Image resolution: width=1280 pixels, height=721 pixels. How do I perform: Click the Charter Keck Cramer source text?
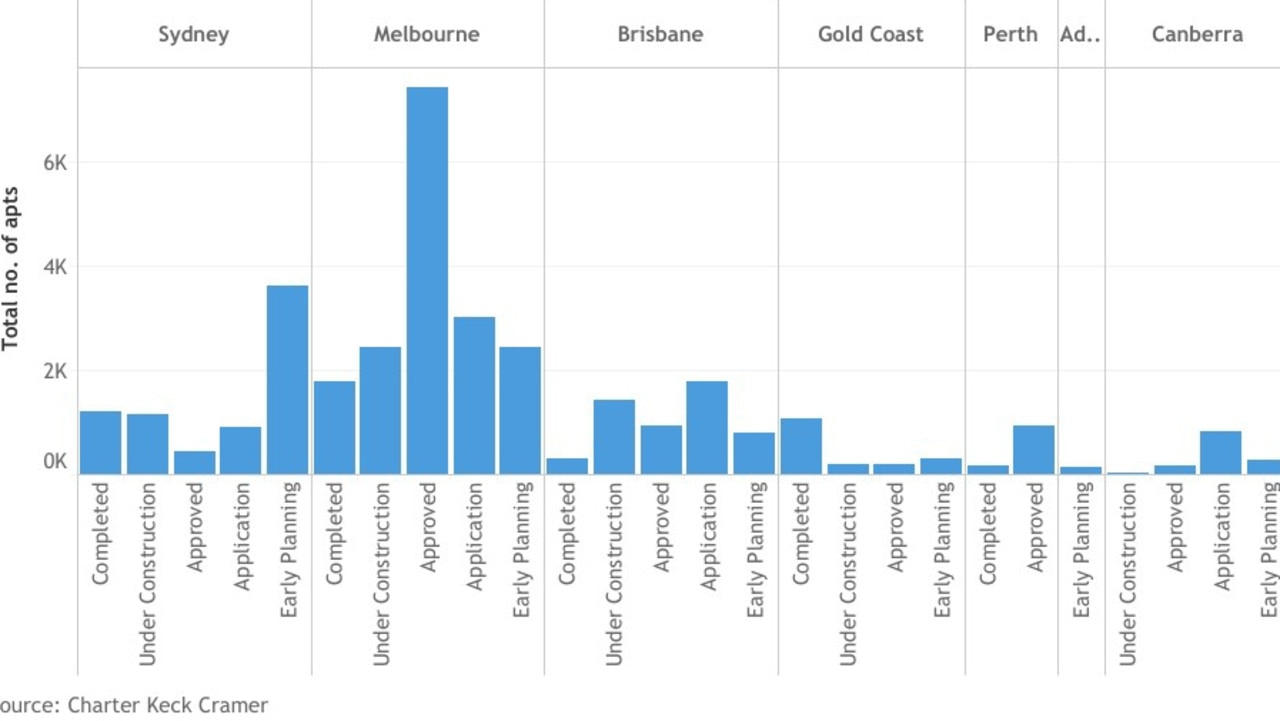[x=168, y=705]
